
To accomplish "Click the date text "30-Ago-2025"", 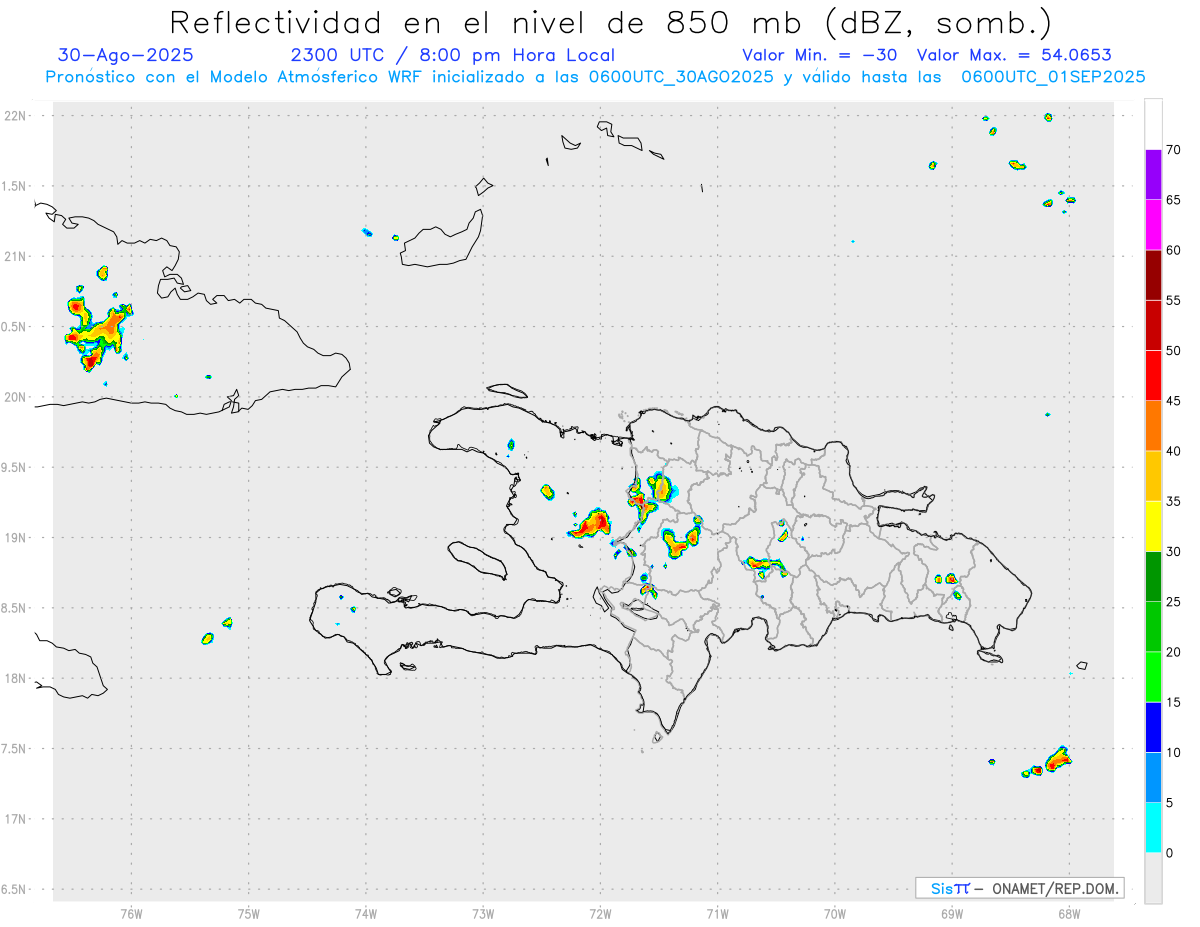I will point(126,55).
